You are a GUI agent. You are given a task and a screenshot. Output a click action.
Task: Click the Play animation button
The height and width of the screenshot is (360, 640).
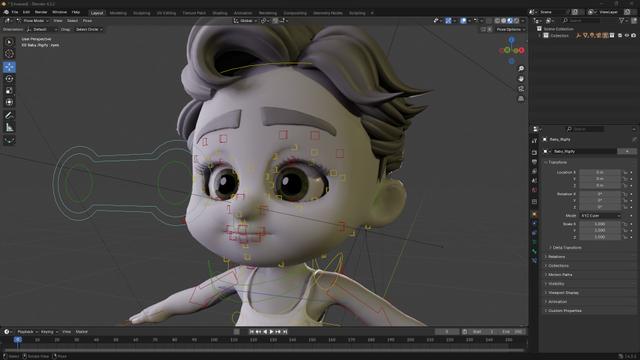click(271, 332)
